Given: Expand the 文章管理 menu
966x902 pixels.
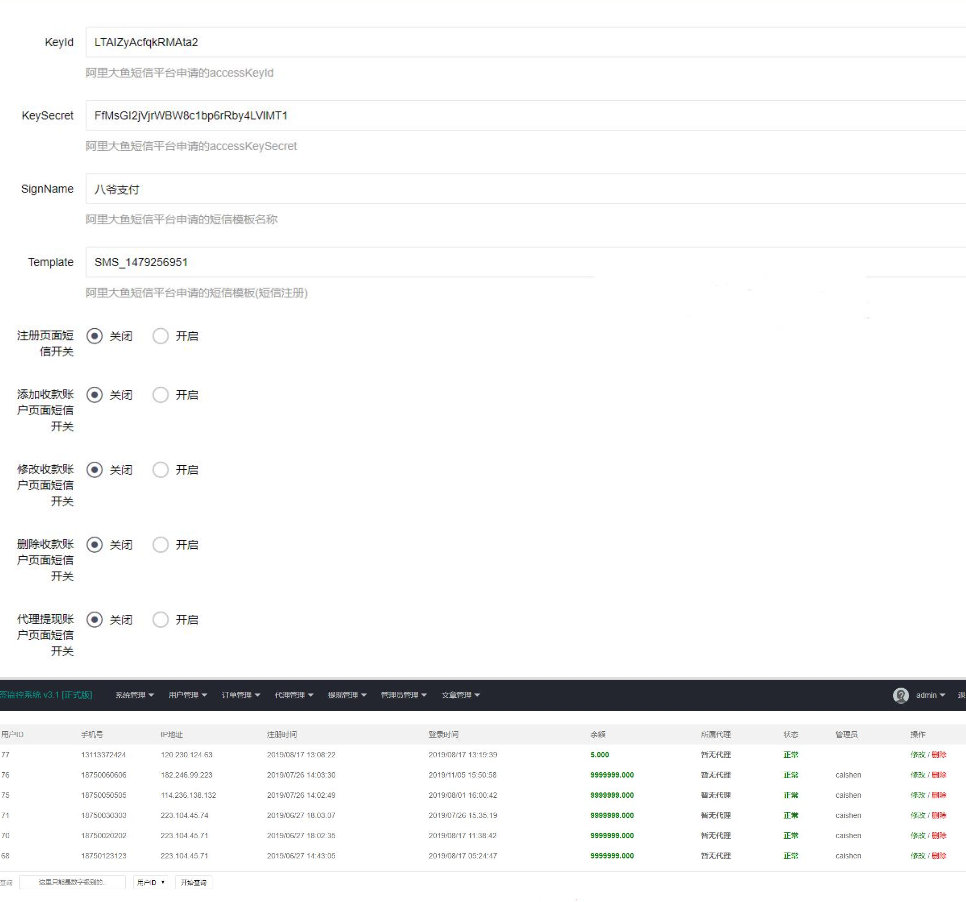Looking at the screenshot, I should point(459,695).
